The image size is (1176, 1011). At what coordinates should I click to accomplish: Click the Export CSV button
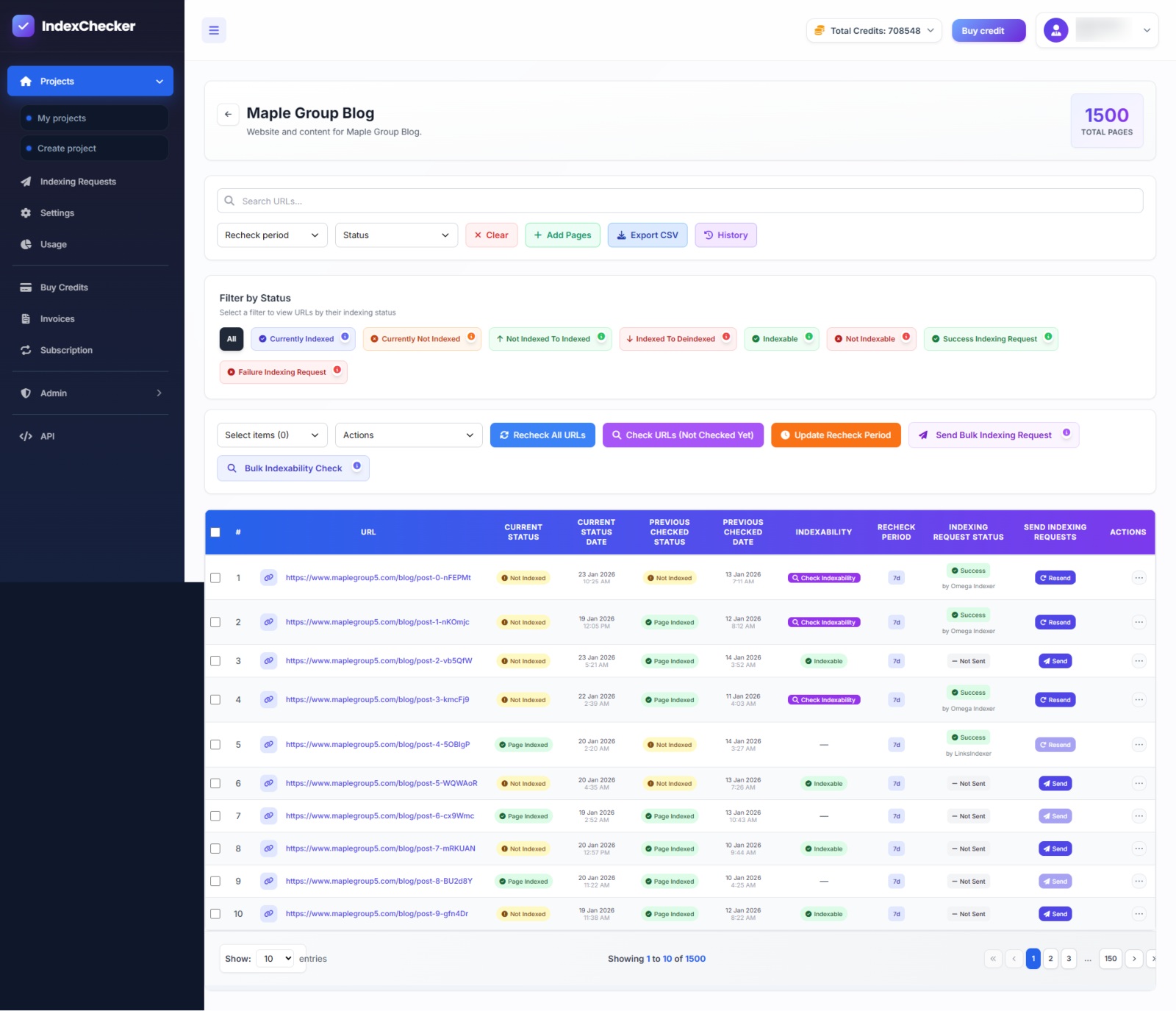[x=648, y=235]
